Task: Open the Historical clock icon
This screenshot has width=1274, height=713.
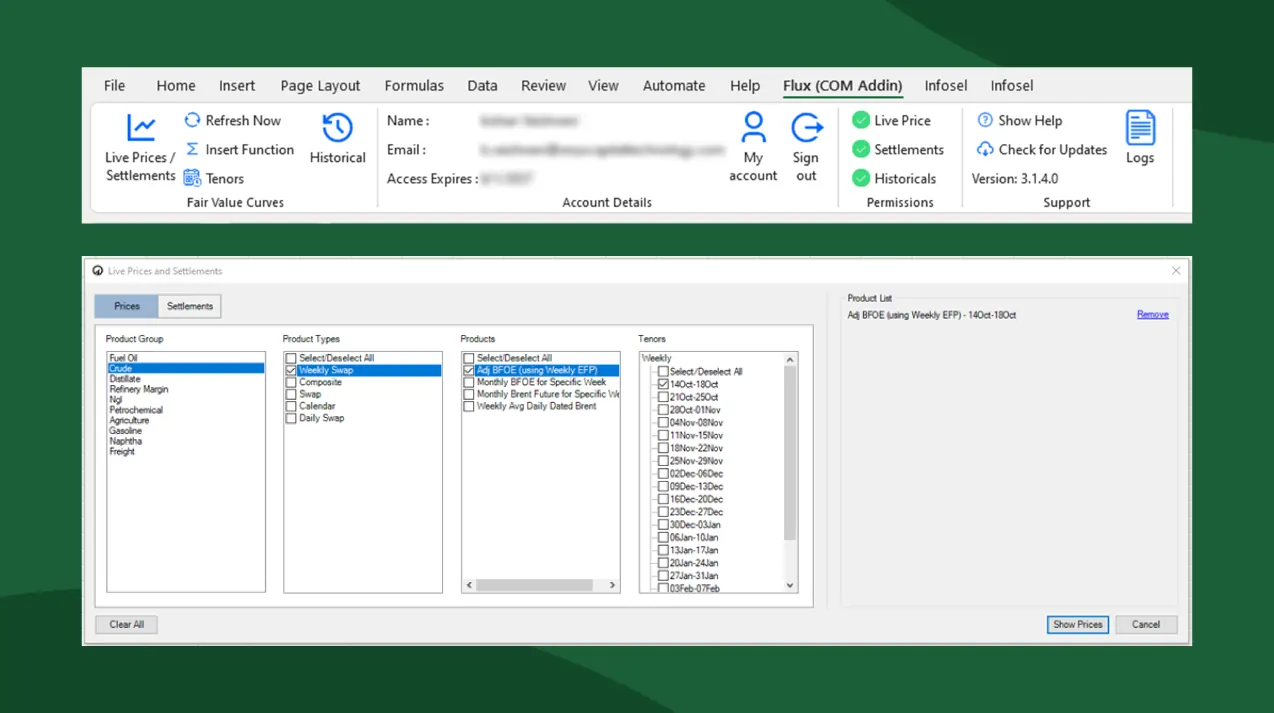Action: [x=337, y=128]
